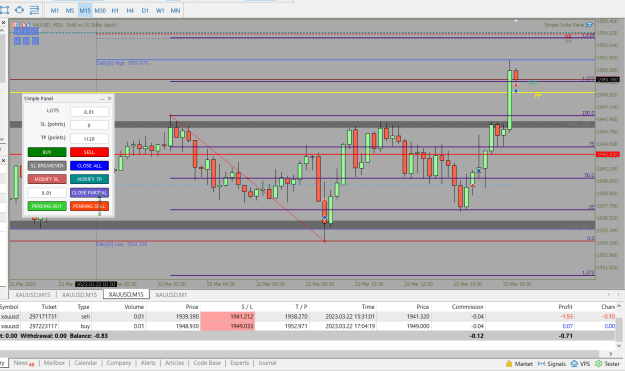The width and height of the screenshot is (625, 371).
Task: Click the SL BREAKEVEN button
Action: coord(47,165)
